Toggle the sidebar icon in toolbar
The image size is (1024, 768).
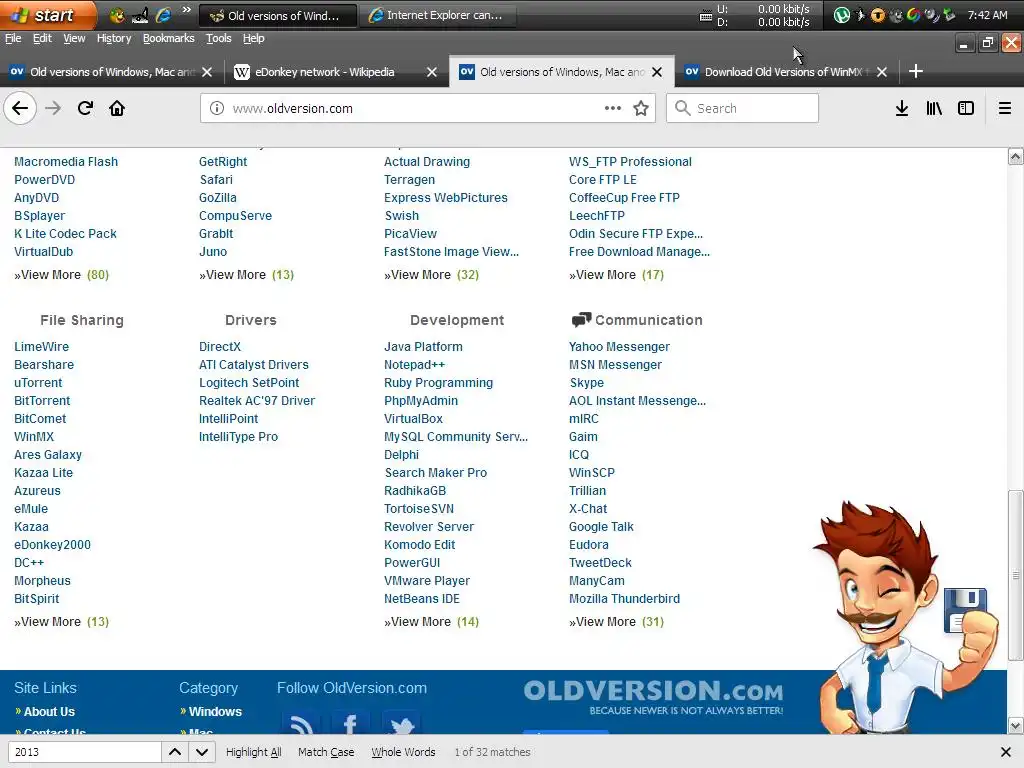966,108
